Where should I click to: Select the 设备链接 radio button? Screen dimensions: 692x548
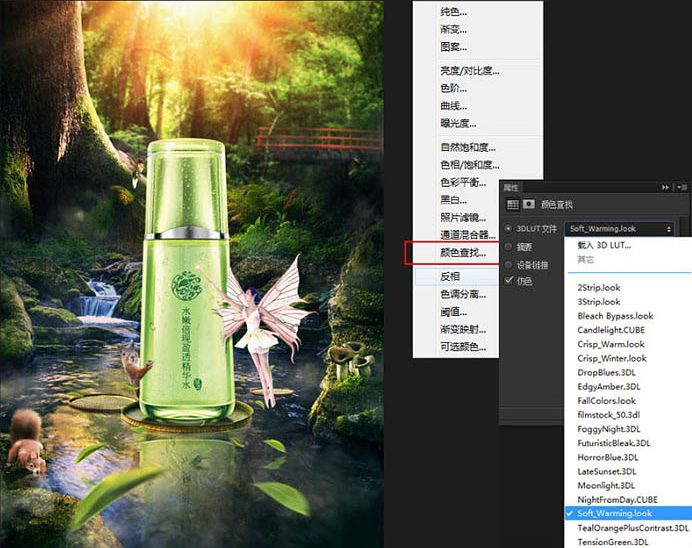click(x=509, y=264)
